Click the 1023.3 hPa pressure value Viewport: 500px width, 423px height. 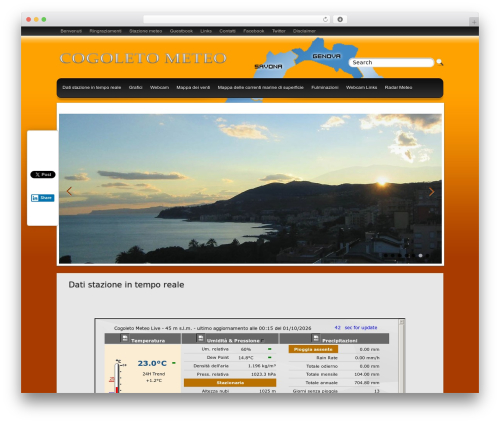click(x=263, y=374)
